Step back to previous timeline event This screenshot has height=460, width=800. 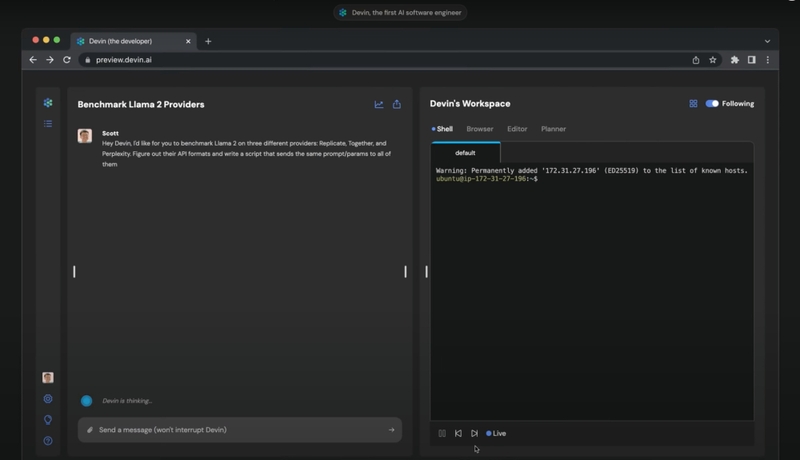tap(458, 433)
